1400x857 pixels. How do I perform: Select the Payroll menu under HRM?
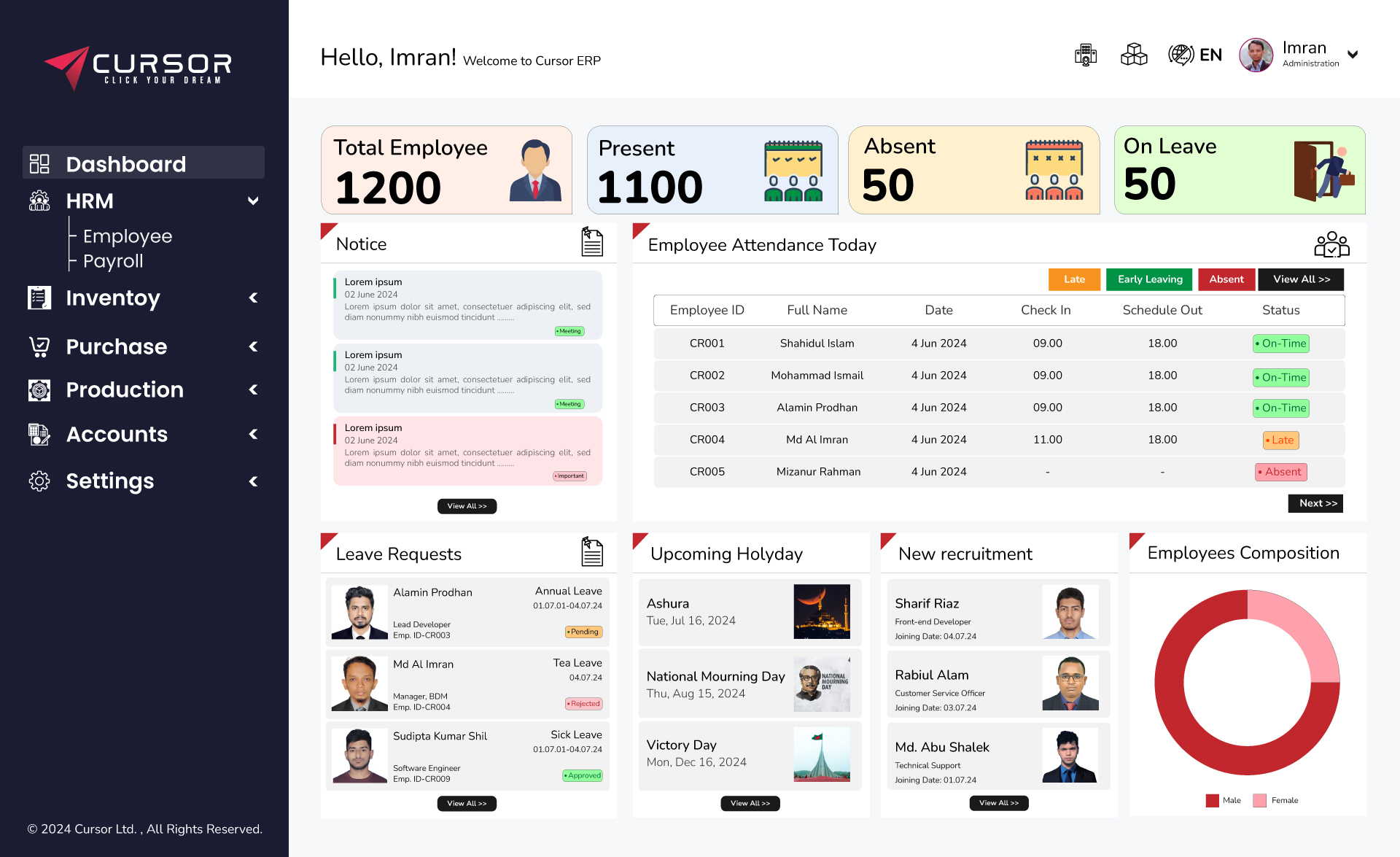click(x=113, y=261)
